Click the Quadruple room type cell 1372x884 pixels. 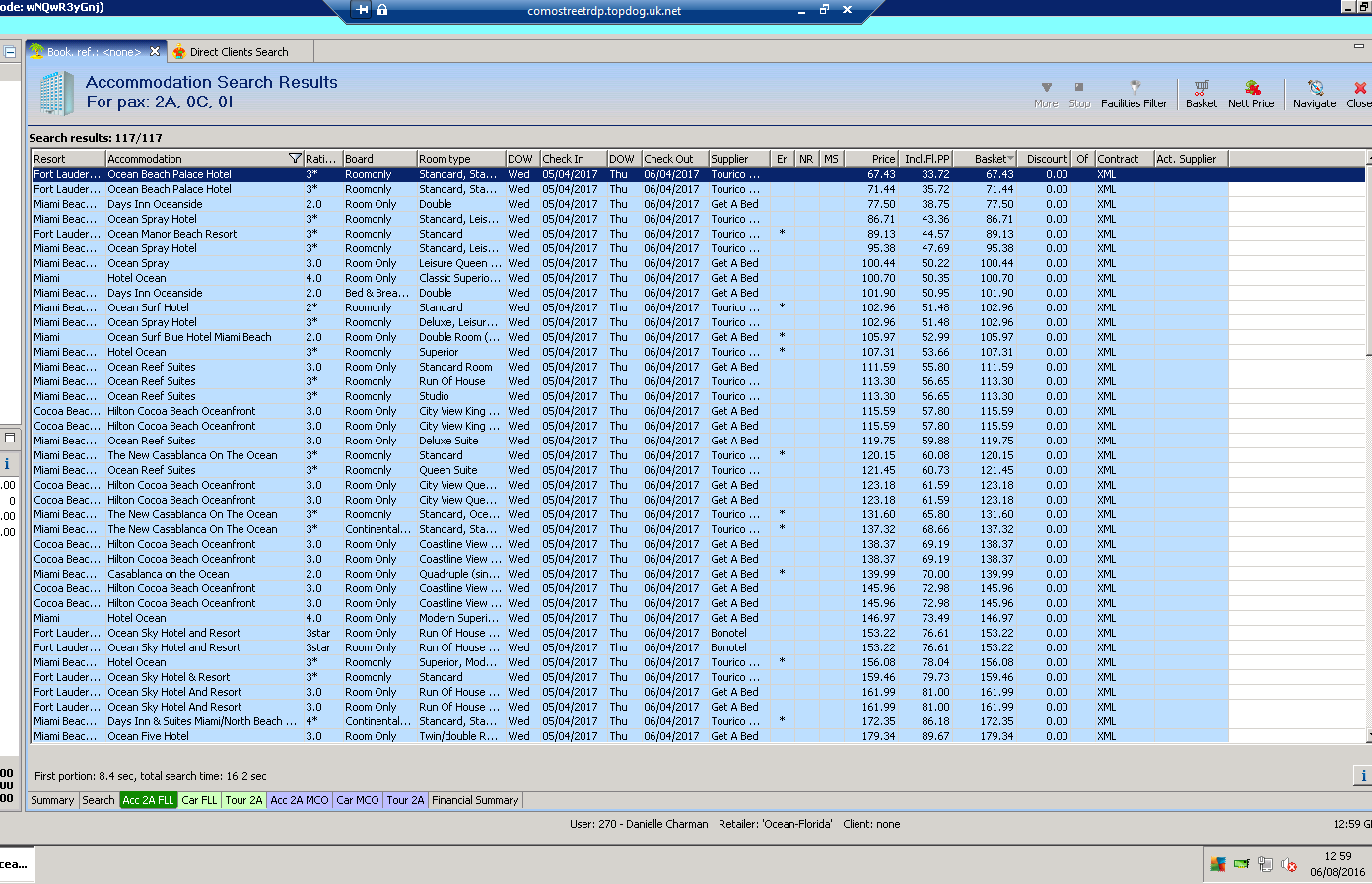click(459, 574)
